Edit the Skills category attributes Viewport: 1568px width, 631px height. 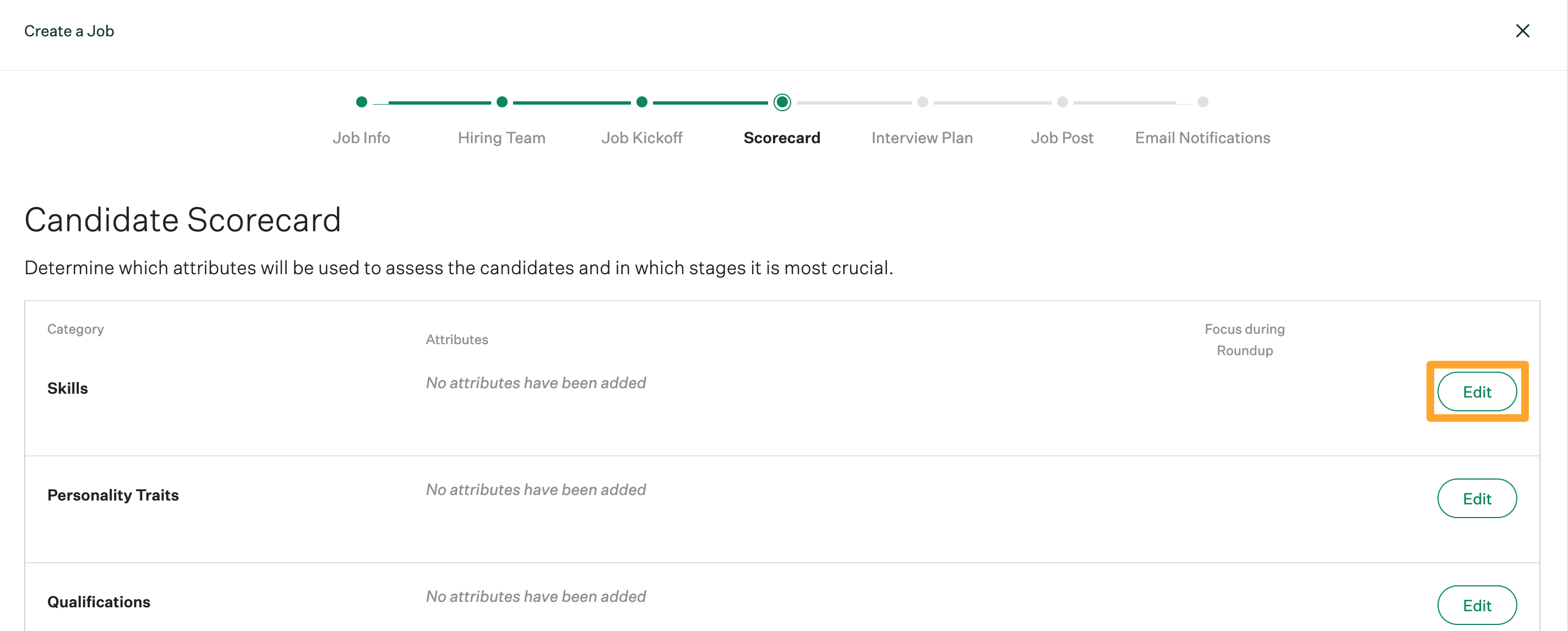point(1477,392)
